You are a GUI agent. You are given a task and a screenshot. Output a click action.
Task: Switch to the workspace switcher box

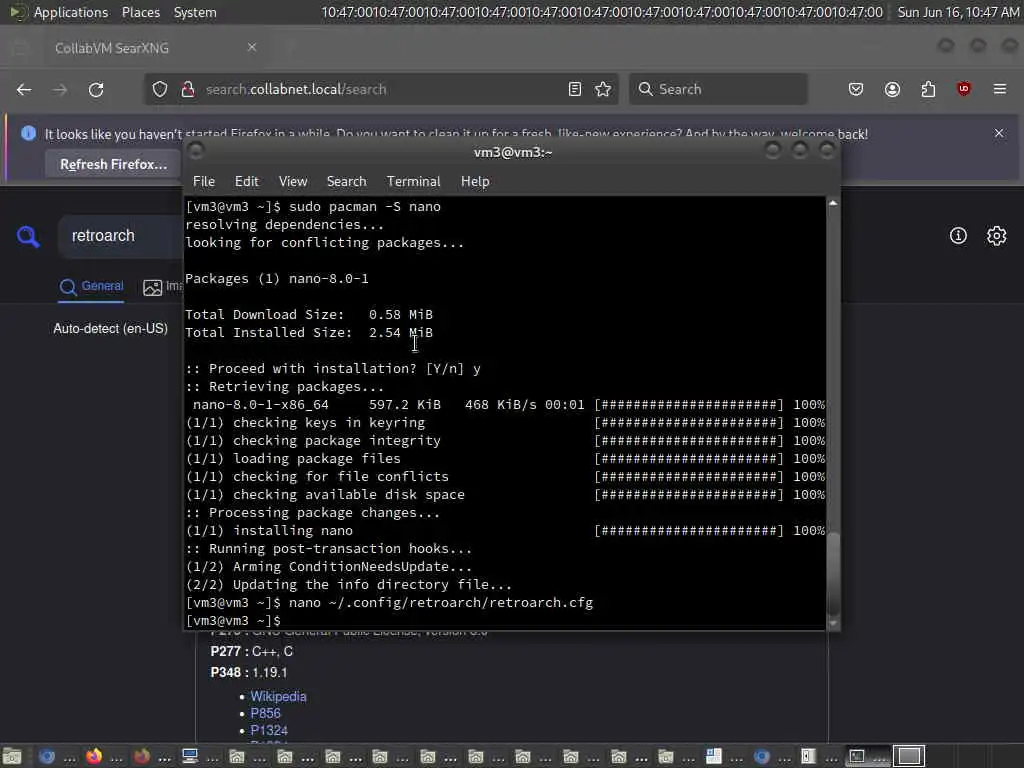[909, 756]
